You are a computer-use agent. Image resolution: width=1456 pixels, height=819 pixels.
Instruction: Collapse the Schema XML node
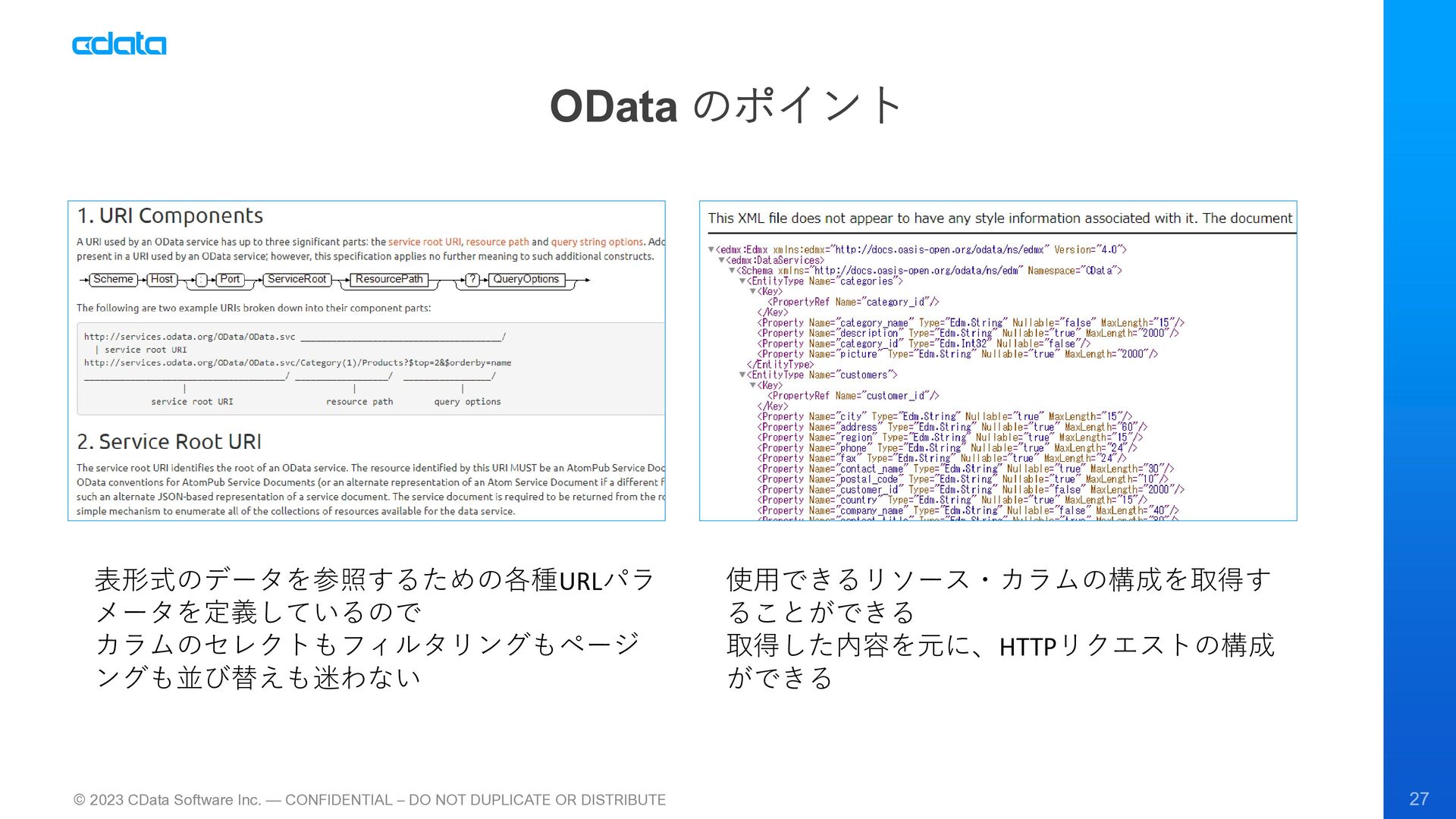[x=733, y=271]
